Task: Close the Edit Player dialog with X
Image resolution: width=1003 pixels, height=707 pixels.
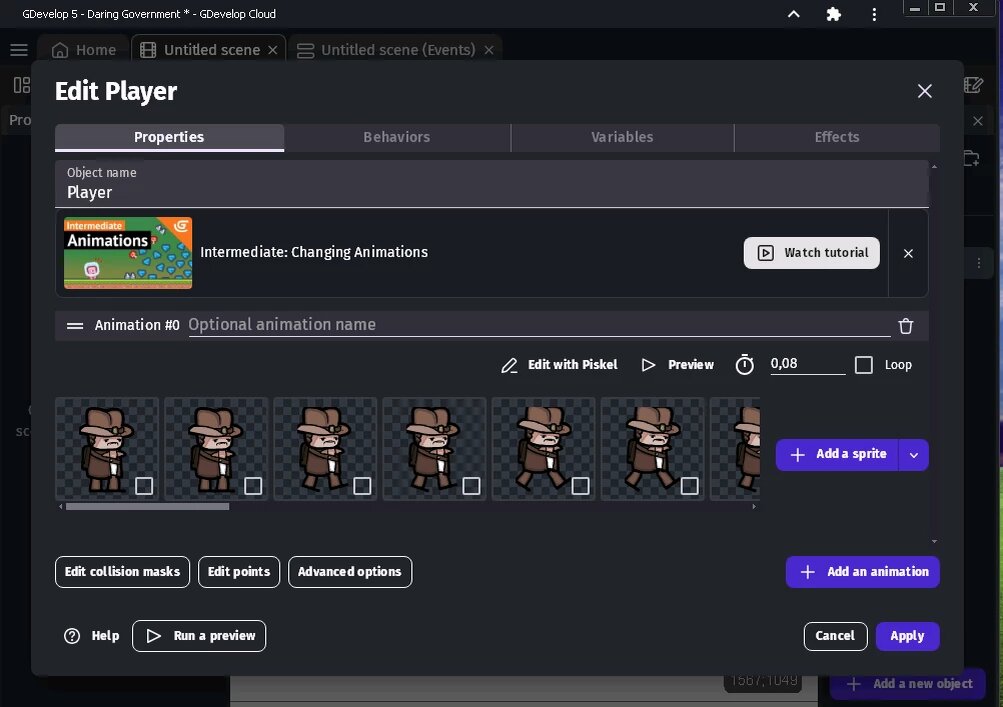Action: click(924, 91)
